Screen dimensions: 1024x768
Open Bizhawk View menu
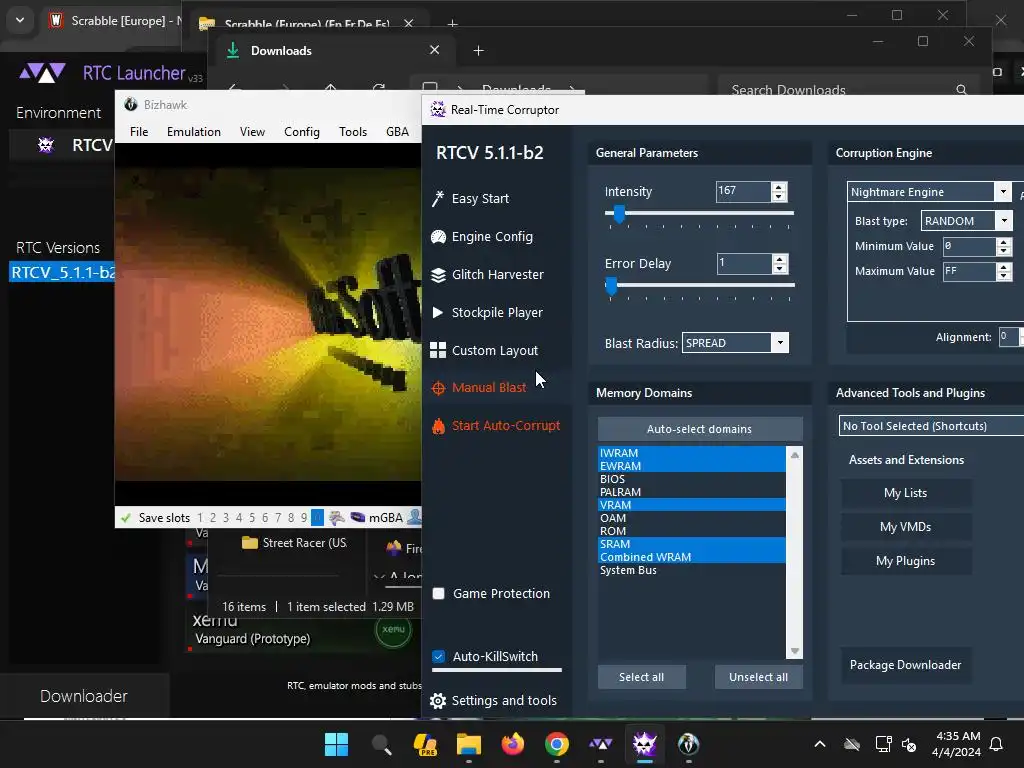point(252,132)
